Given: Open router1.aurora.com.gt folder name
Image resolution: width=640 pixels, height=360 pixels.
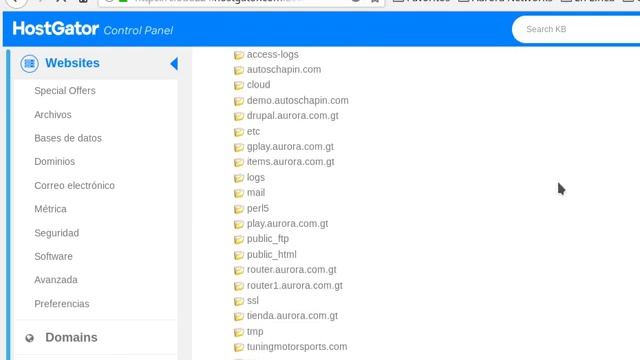Looking at the screenshot, I should coord(295,285).
